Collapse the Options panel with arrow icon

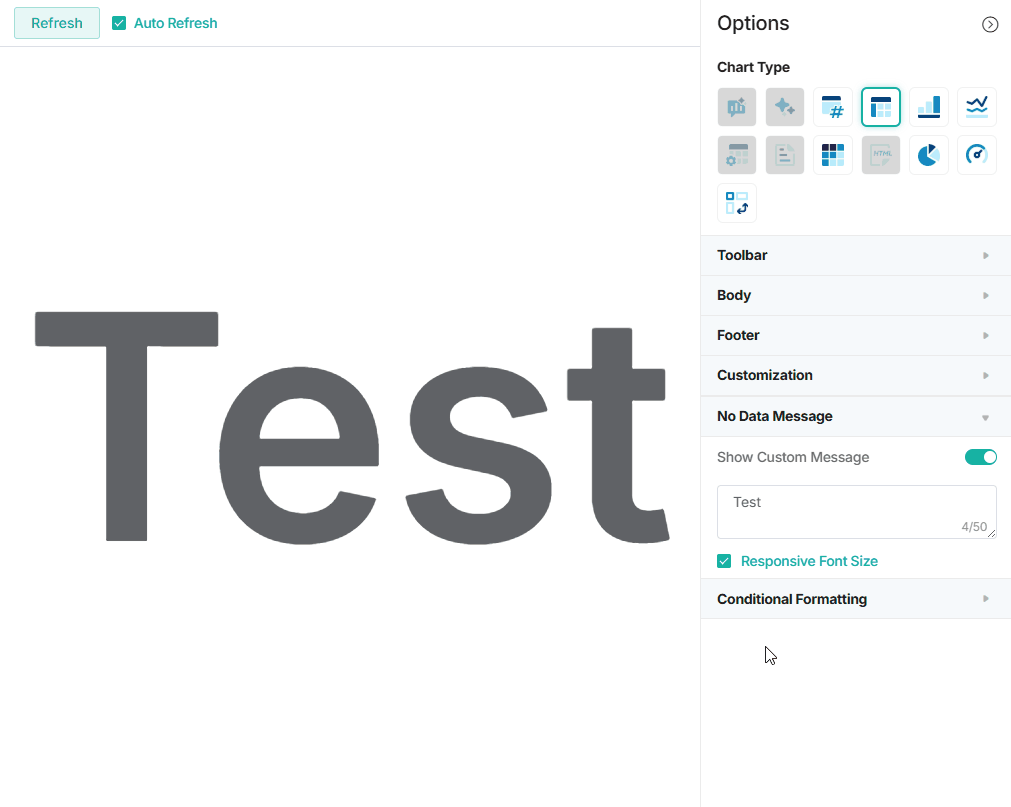pos(990,24)
